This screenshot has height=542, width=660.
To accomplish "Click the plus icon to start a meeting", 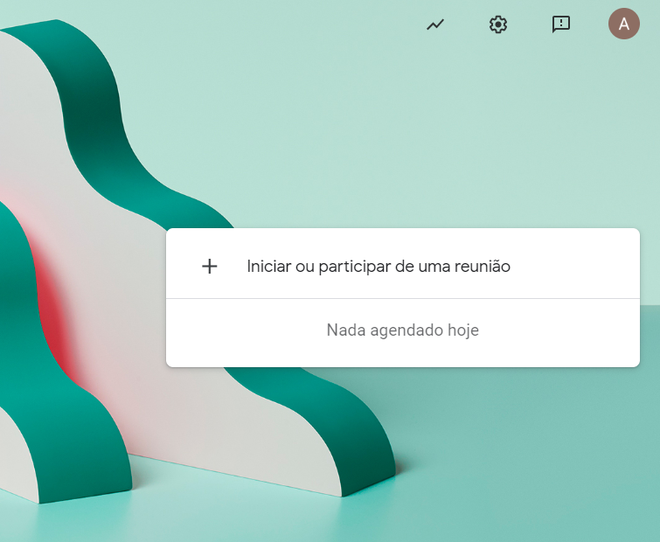I will point(209,266).
